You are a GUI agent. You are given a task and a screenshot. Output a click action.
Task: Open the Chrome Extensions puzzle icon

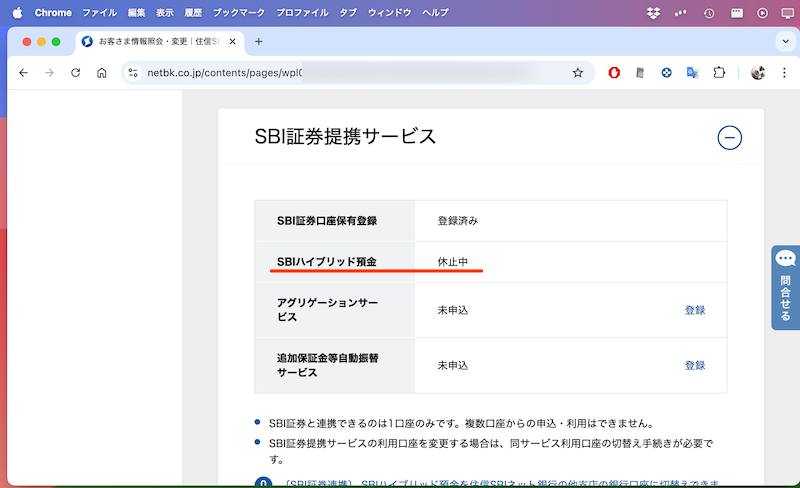(719, 73)
